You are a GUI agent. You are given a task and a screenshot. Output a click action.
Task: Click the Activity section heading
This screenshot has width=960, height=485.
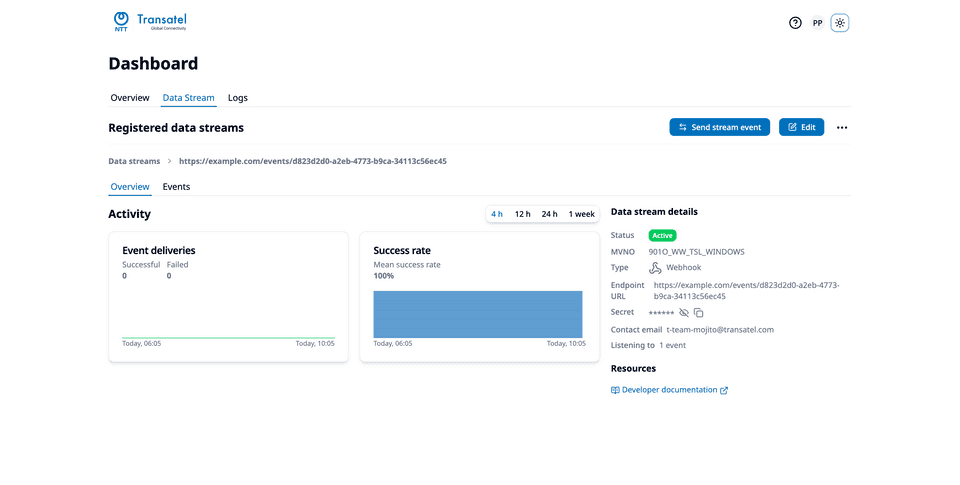129,214
